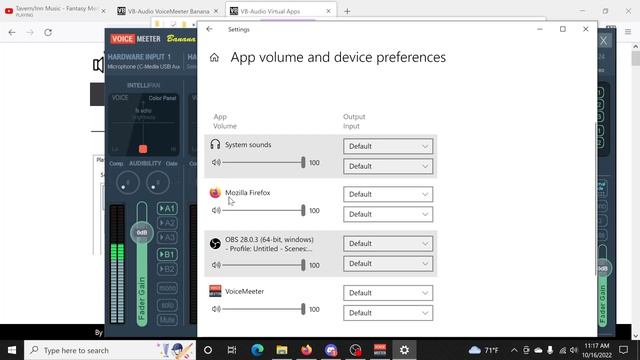Open VoiceMeeter Input device dropdown
The width and height of the screenshot is (640, 360).
tap(388, 313)
